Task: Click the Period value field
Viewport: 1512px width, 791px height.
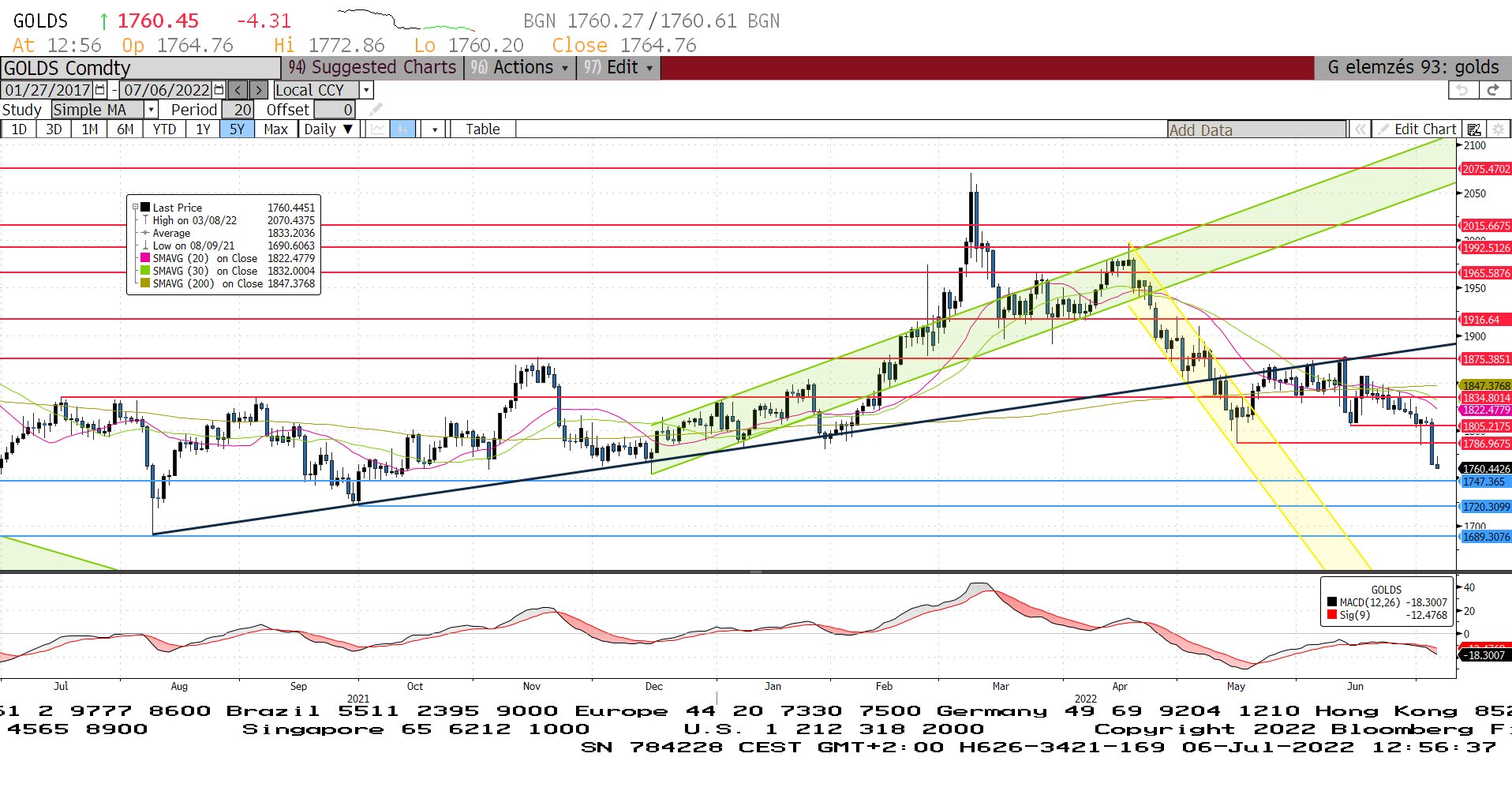Action: tap(238, 110)
